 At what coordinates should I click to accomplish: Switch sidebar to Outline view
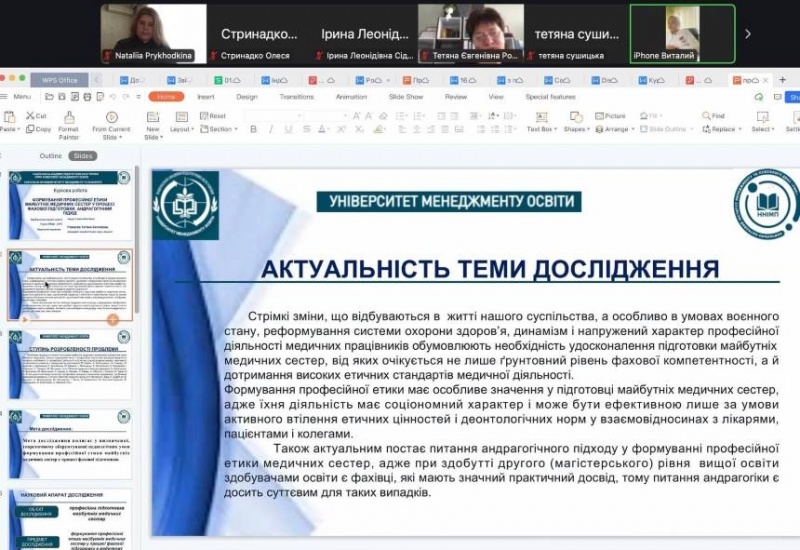(x=50, y=156)
